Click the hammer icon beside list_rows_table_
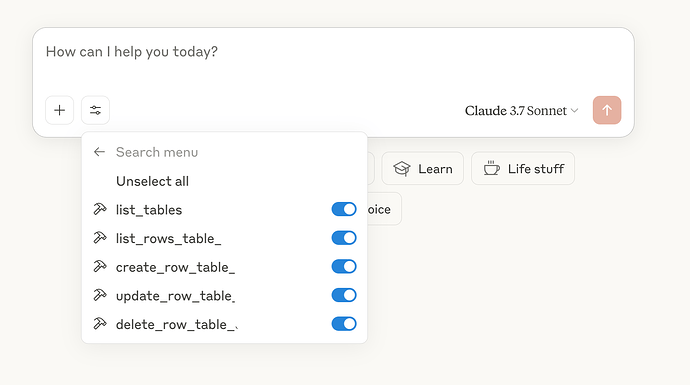 click(x=100, y=238)
